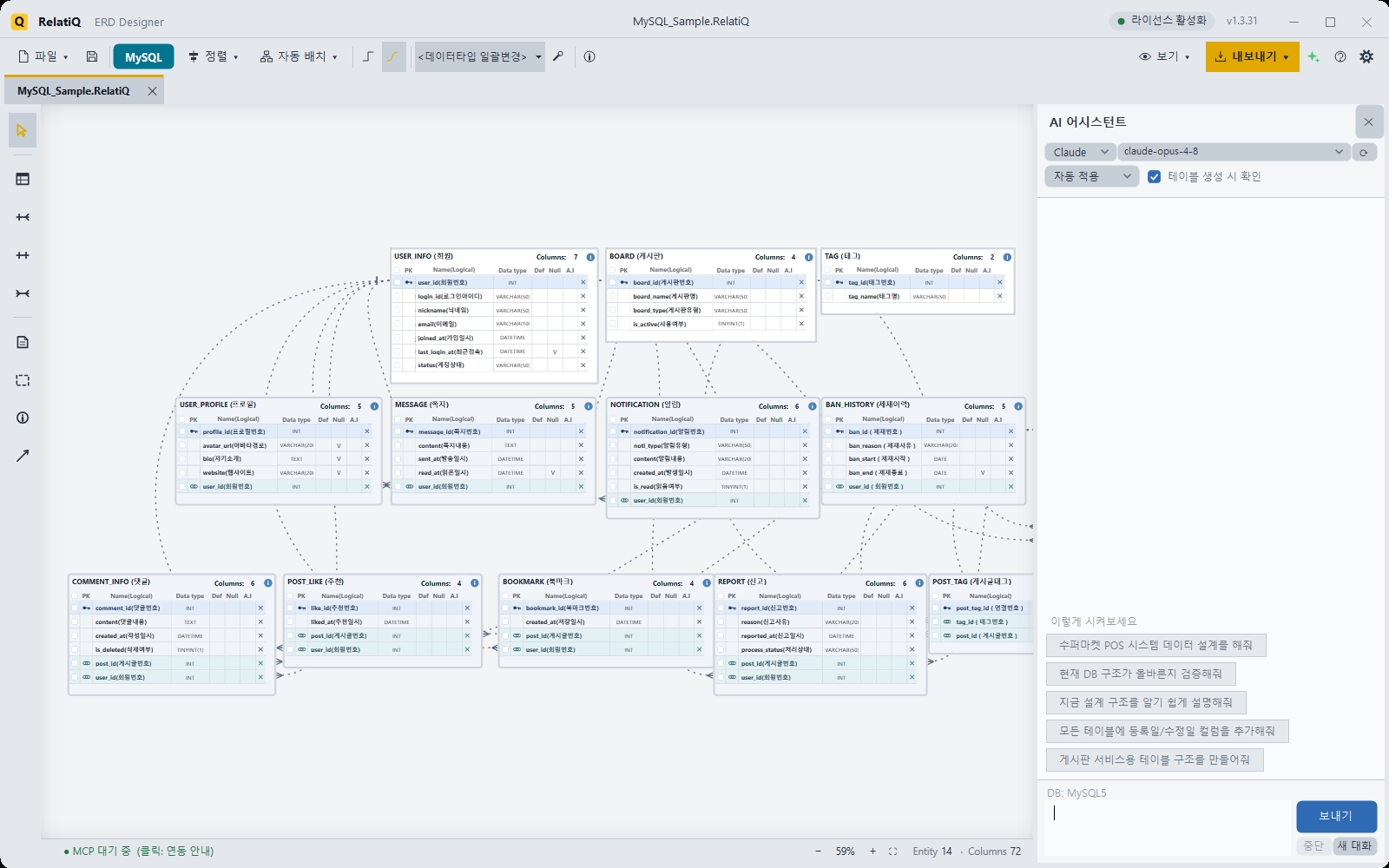This screenshot has width=1389, height=868.
Task: Select the memo note tool
Action: click(x=23, y=342)
